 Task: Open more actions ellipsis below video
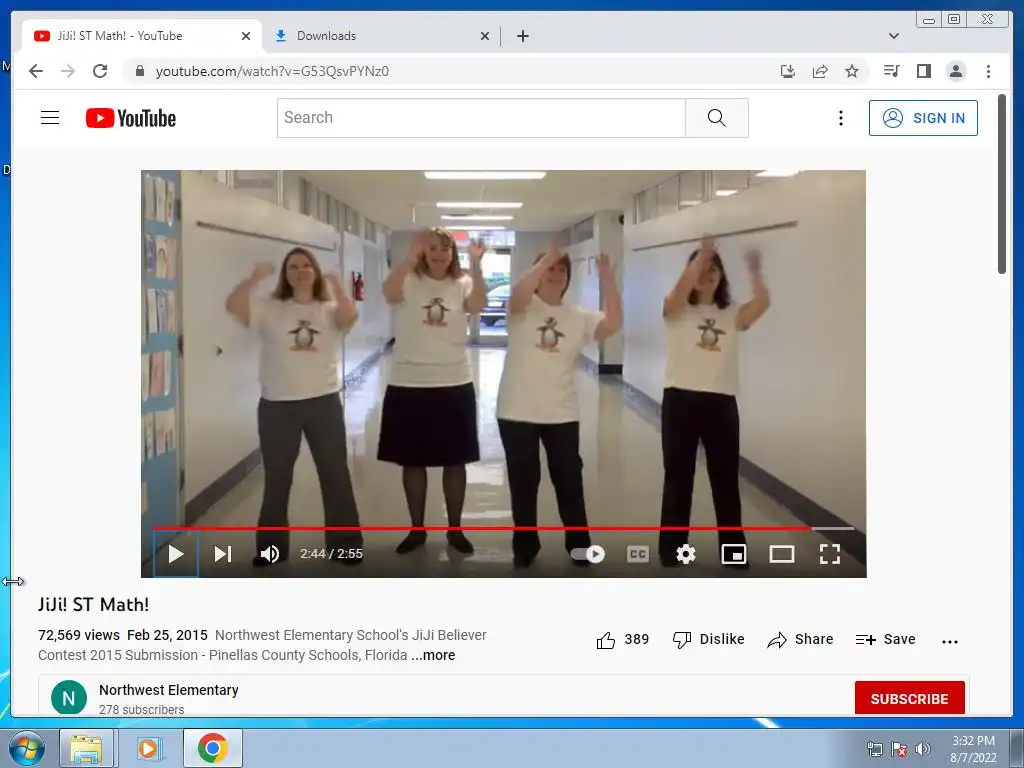[950, 641]
